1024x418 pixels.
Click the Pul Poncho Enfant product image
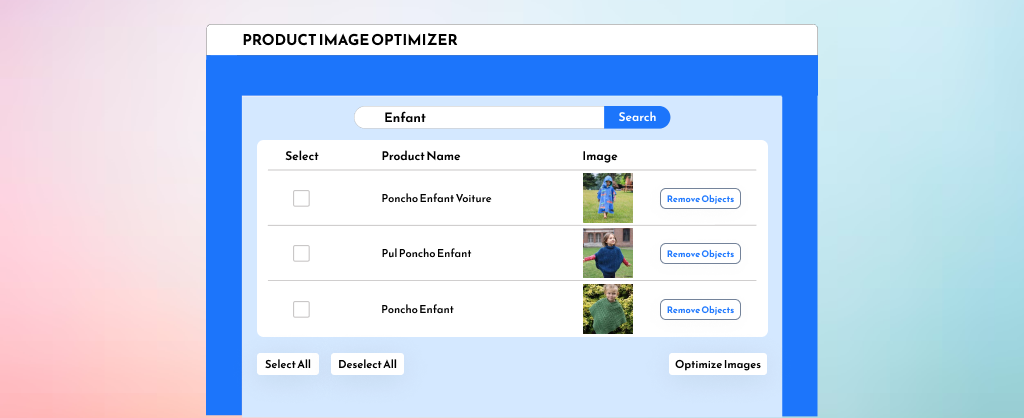pyautogui.click(x=608, y=253)
